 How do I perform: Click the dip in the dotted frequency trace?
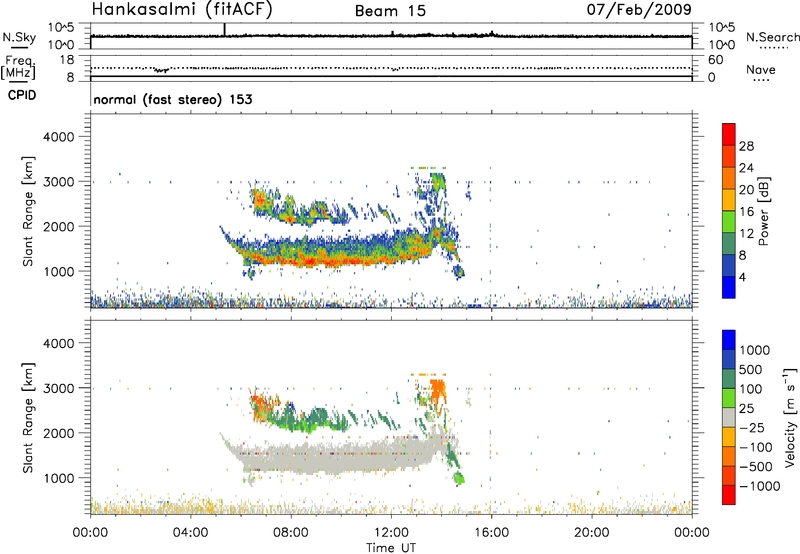(162, 70)
